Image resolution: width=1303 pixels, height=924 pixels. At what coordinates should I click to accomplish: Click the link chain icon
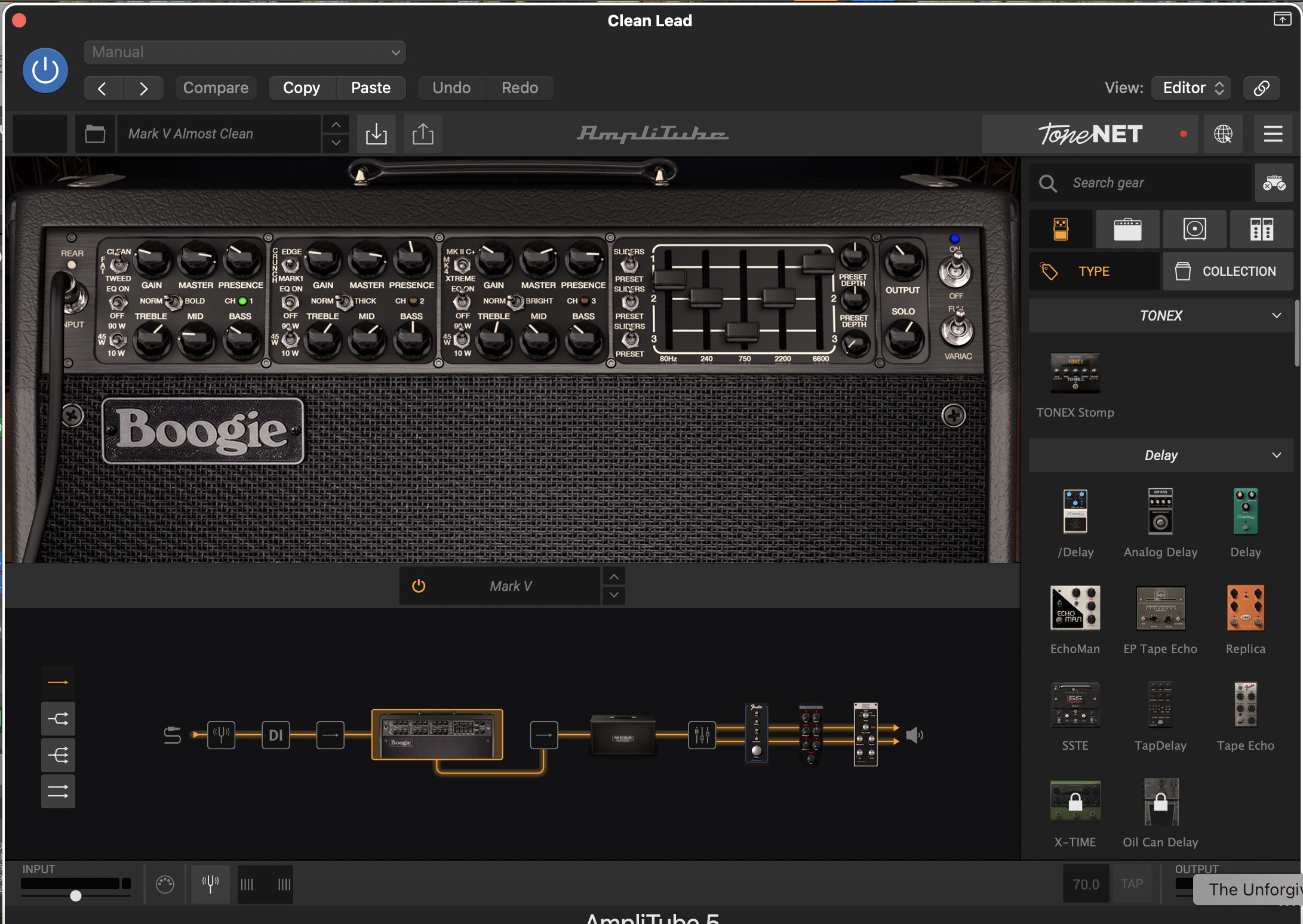click(x=1261, y=88)
